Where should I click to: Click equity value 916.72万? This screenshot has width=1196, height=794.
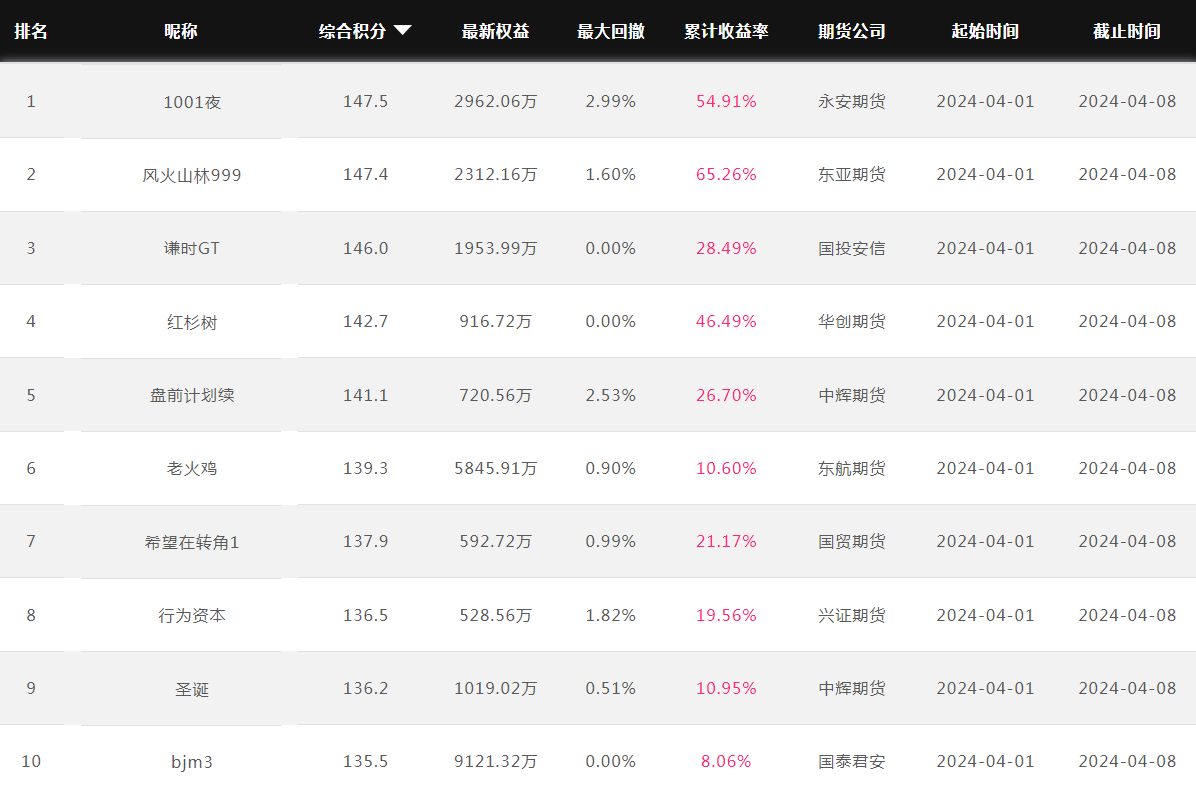[496, 322]
